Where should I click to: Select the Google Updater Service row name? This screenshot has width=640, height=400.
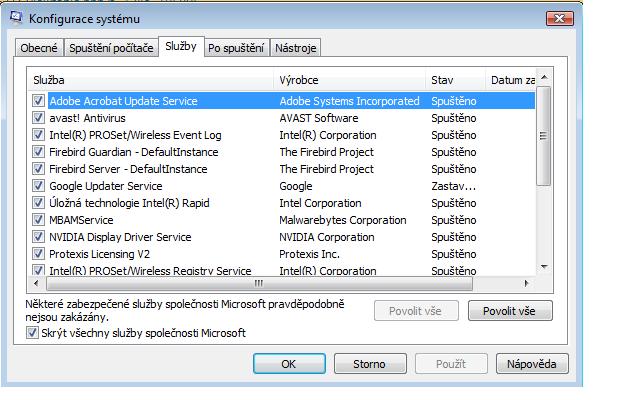(106, 186)
